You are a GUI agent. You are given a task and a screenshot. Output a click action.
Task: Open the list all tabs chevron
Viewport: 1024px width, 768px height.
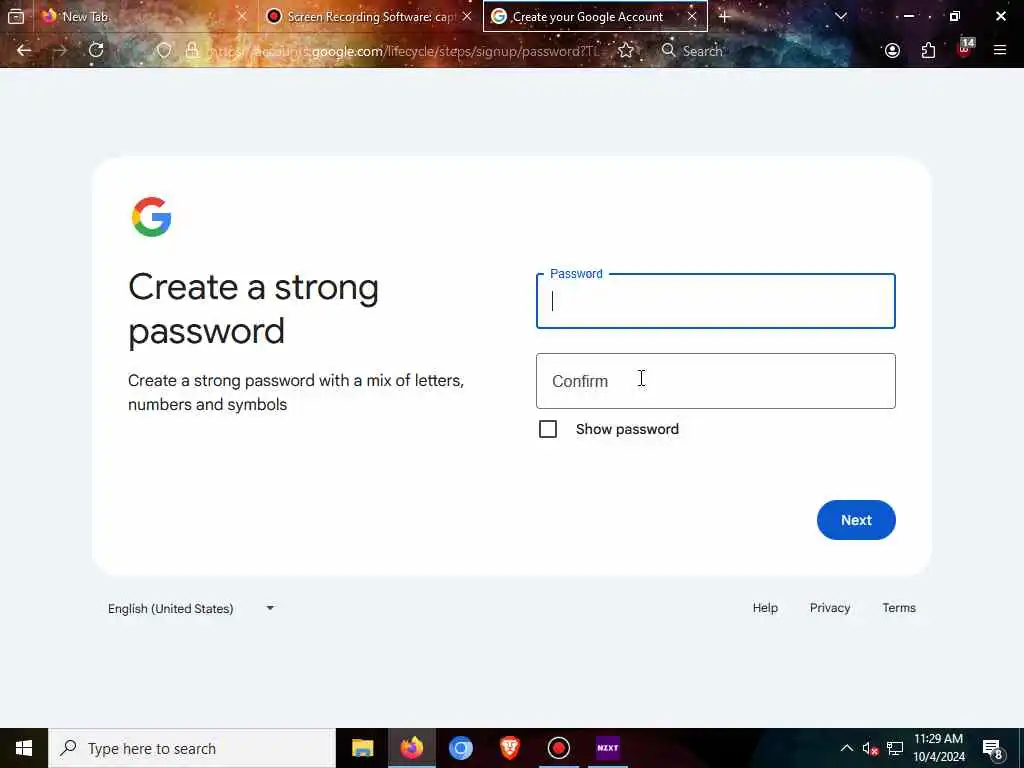point(840,16)
